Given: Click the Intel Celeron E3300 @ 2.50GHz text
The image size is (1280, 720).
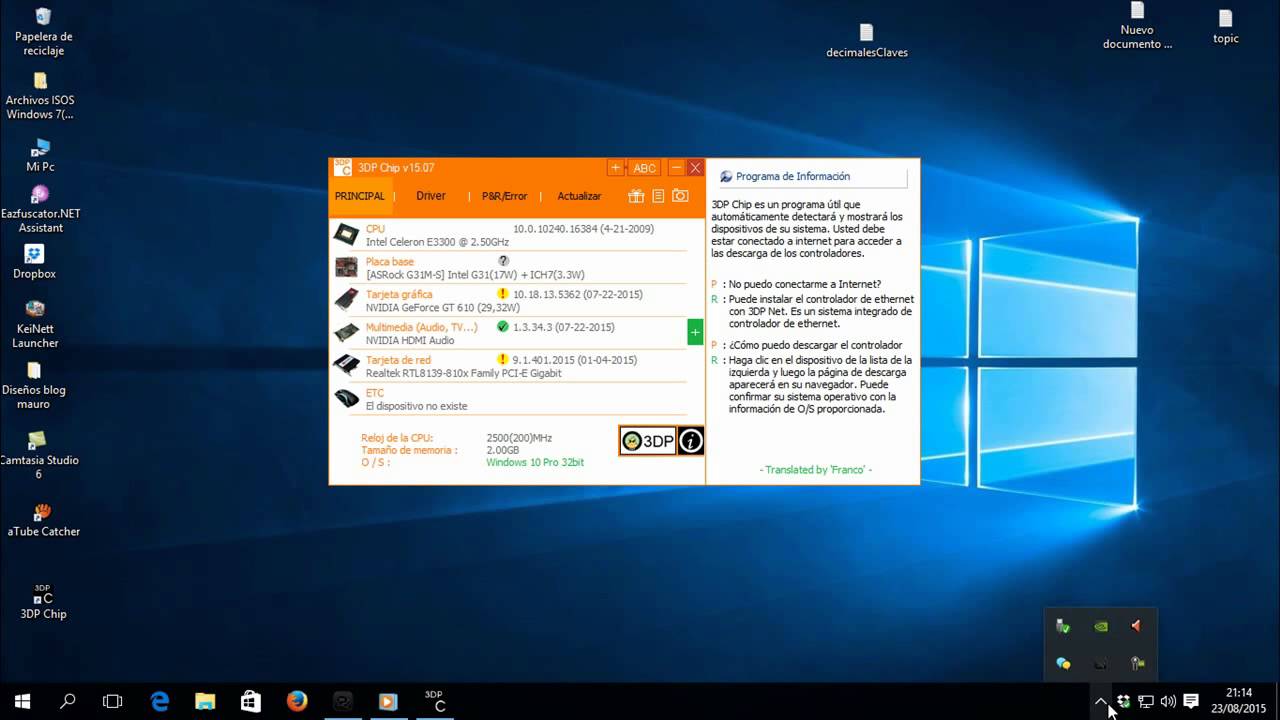Looking at the screenshot, I should coord(437,242).
